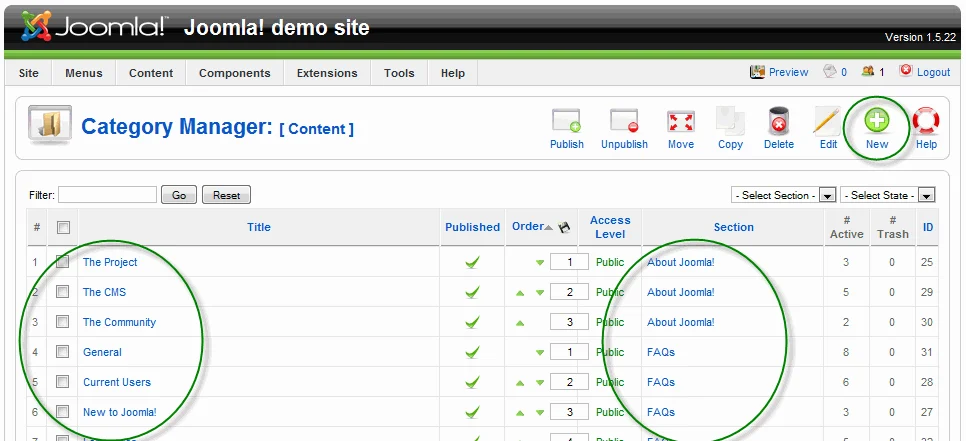Image resolution: width=966 pixels, height=441 pixels.
Task: Open the Extensions menu
Action: click(327, 73)
